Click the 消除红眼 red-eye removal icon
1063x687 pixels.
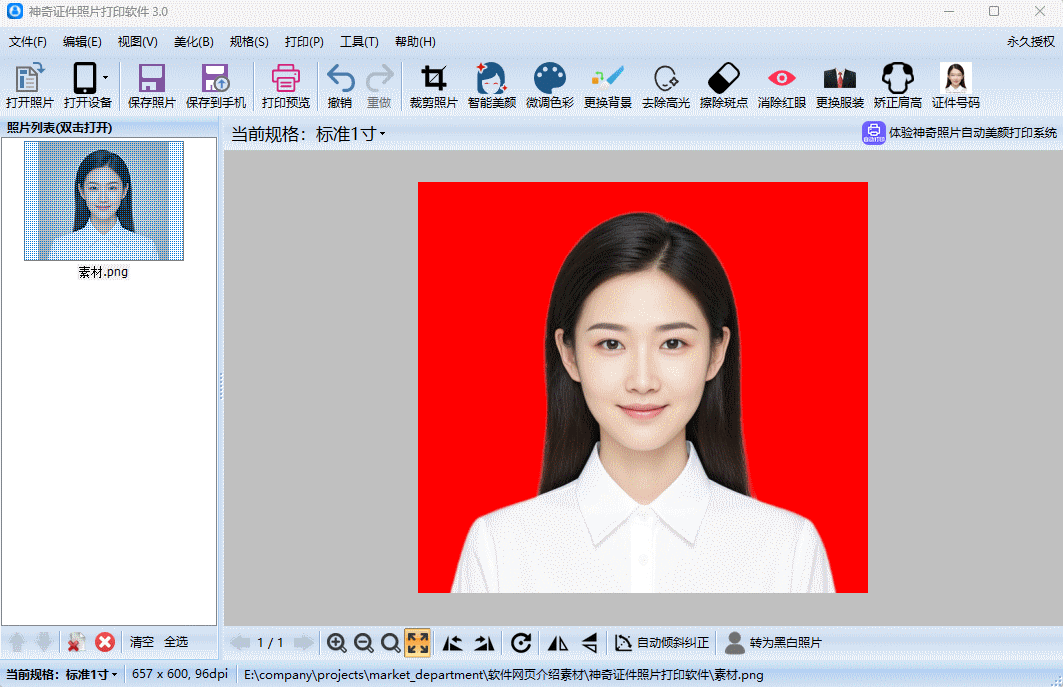click(781, 80)
